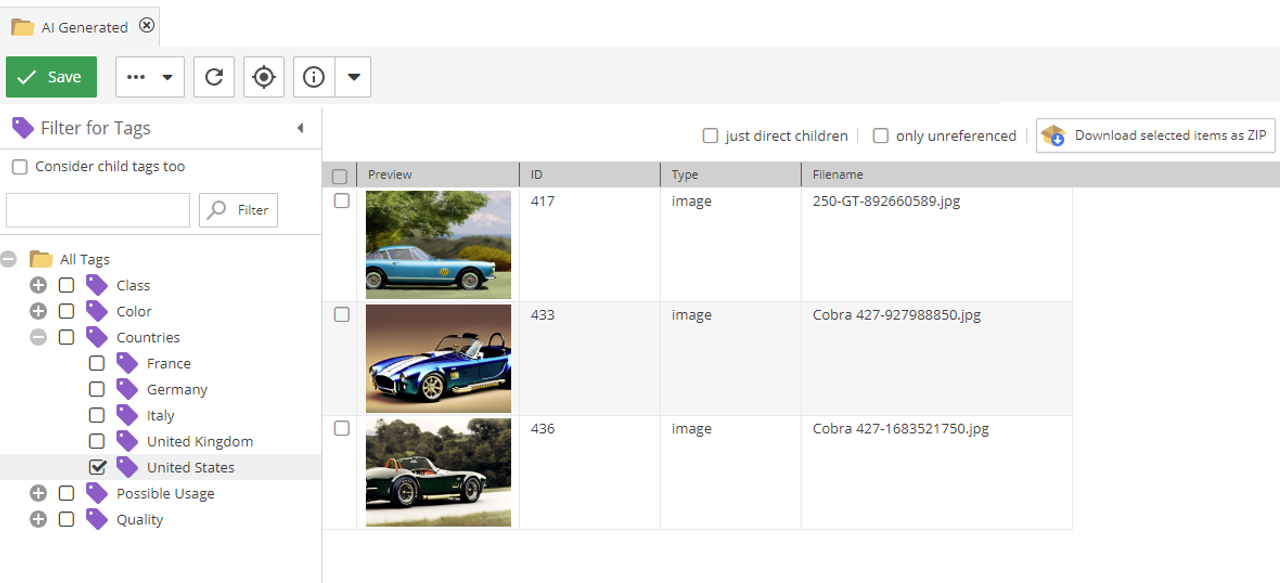Click the locate-in-tree target icon
1280x583 pixels.
pos(263,76)
